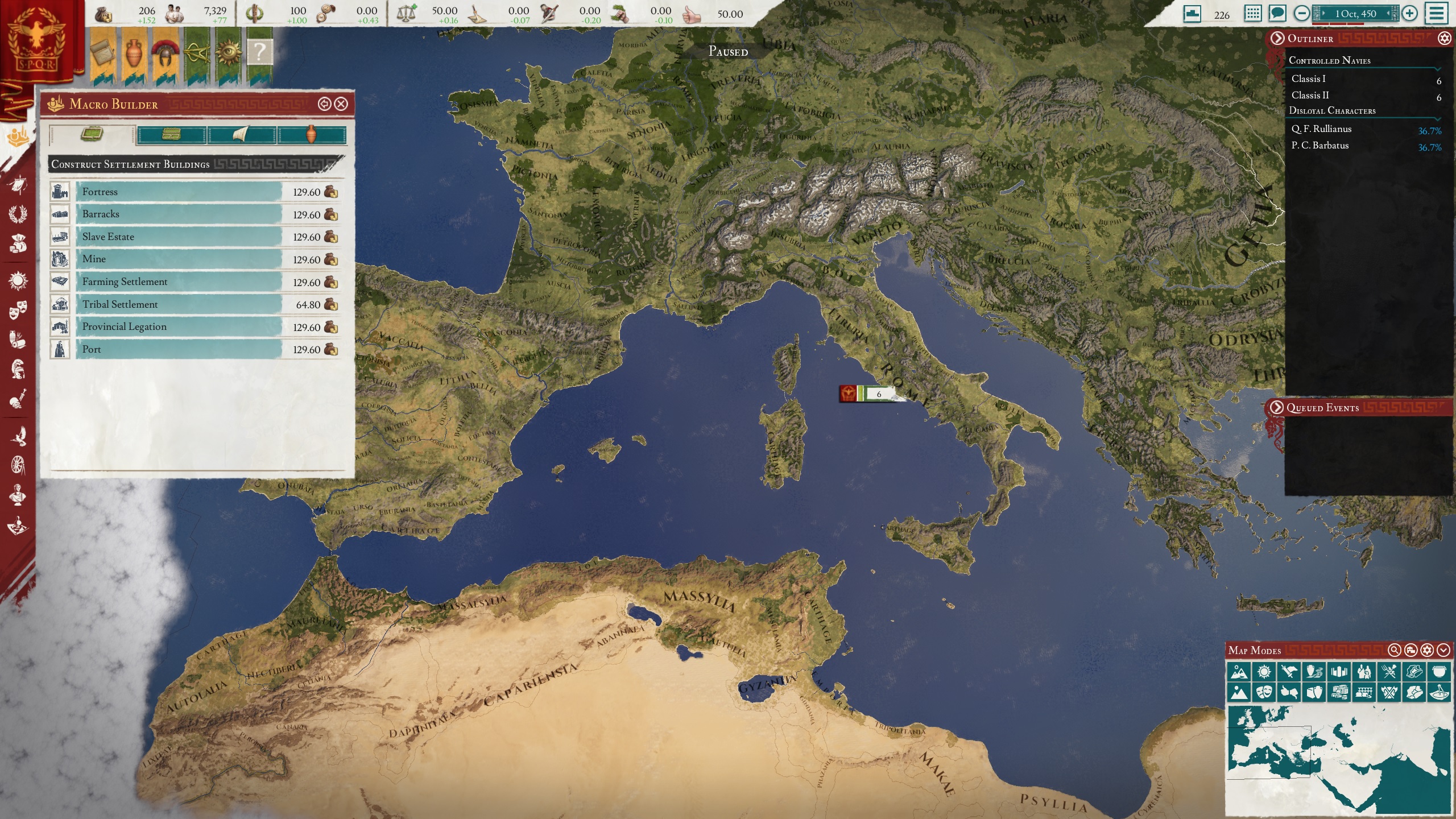Collapse the Disloyal Characters section chevron
This screenshot has height=819, width=1456.
(1438, 119)
